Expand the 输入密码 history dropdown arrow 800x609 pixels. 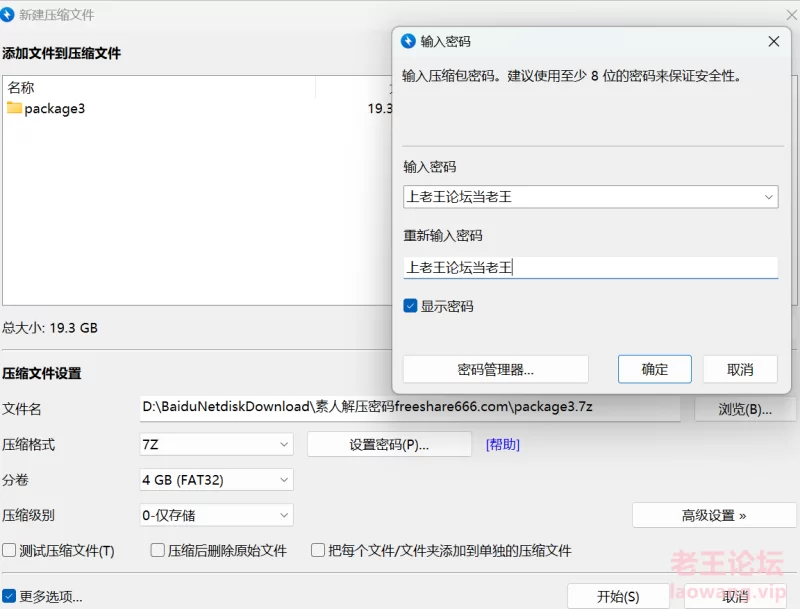coord(768,197)
